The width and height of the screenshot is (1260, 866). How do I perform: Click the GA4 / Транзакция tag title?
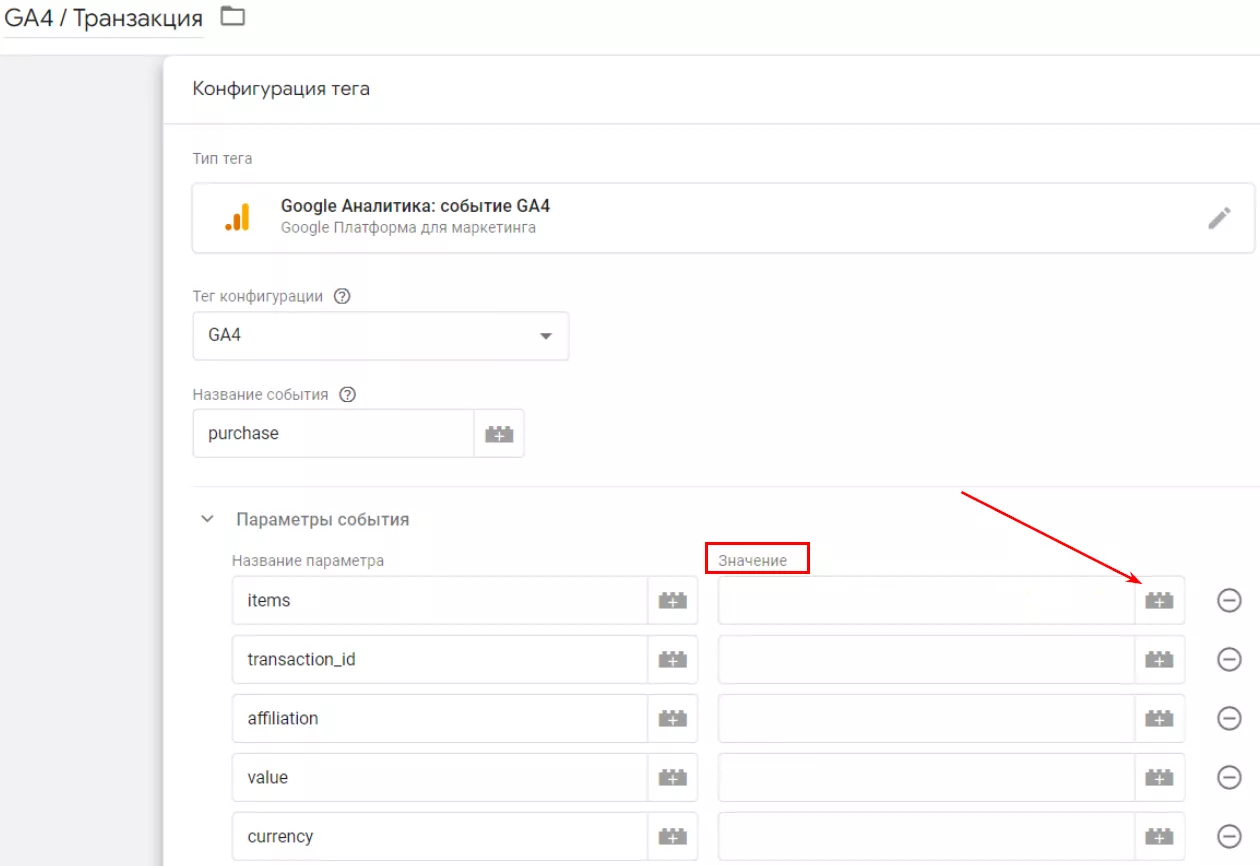[x=103, y=18]
